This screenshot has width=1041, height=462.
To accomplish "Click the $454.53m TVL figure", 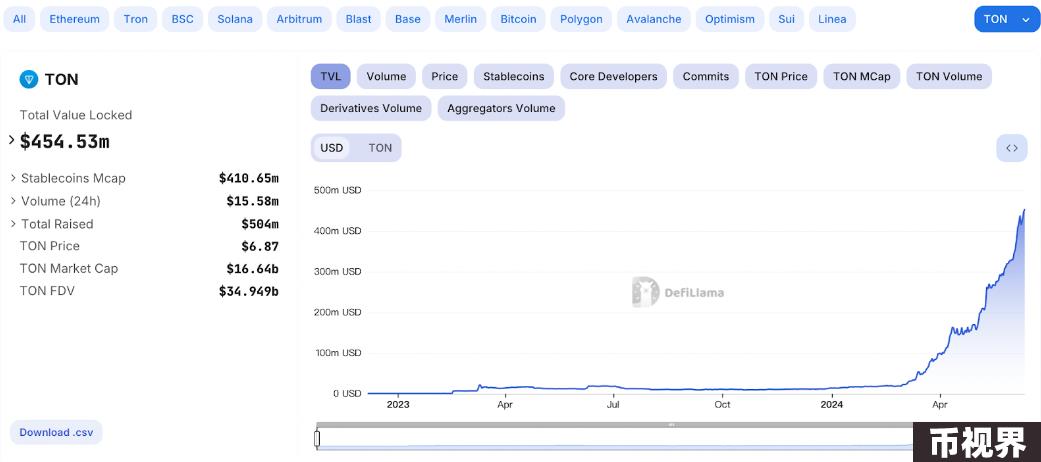I will [x=64, y=141].
